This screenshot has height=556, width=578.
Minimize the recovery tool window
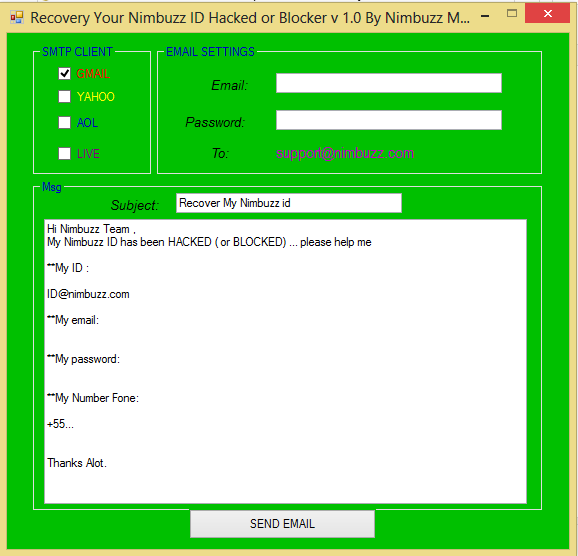(485, 16)
